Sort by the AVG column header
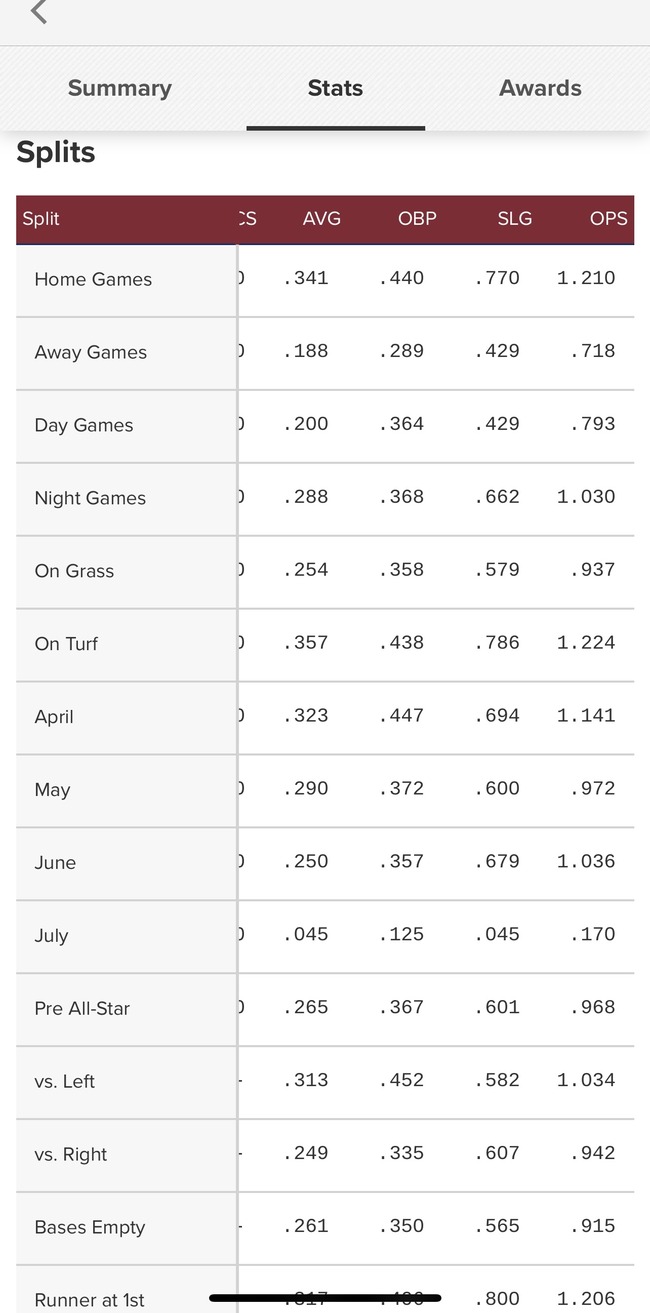The width and height of the screenshot is (650, 1313). (322, 219)
